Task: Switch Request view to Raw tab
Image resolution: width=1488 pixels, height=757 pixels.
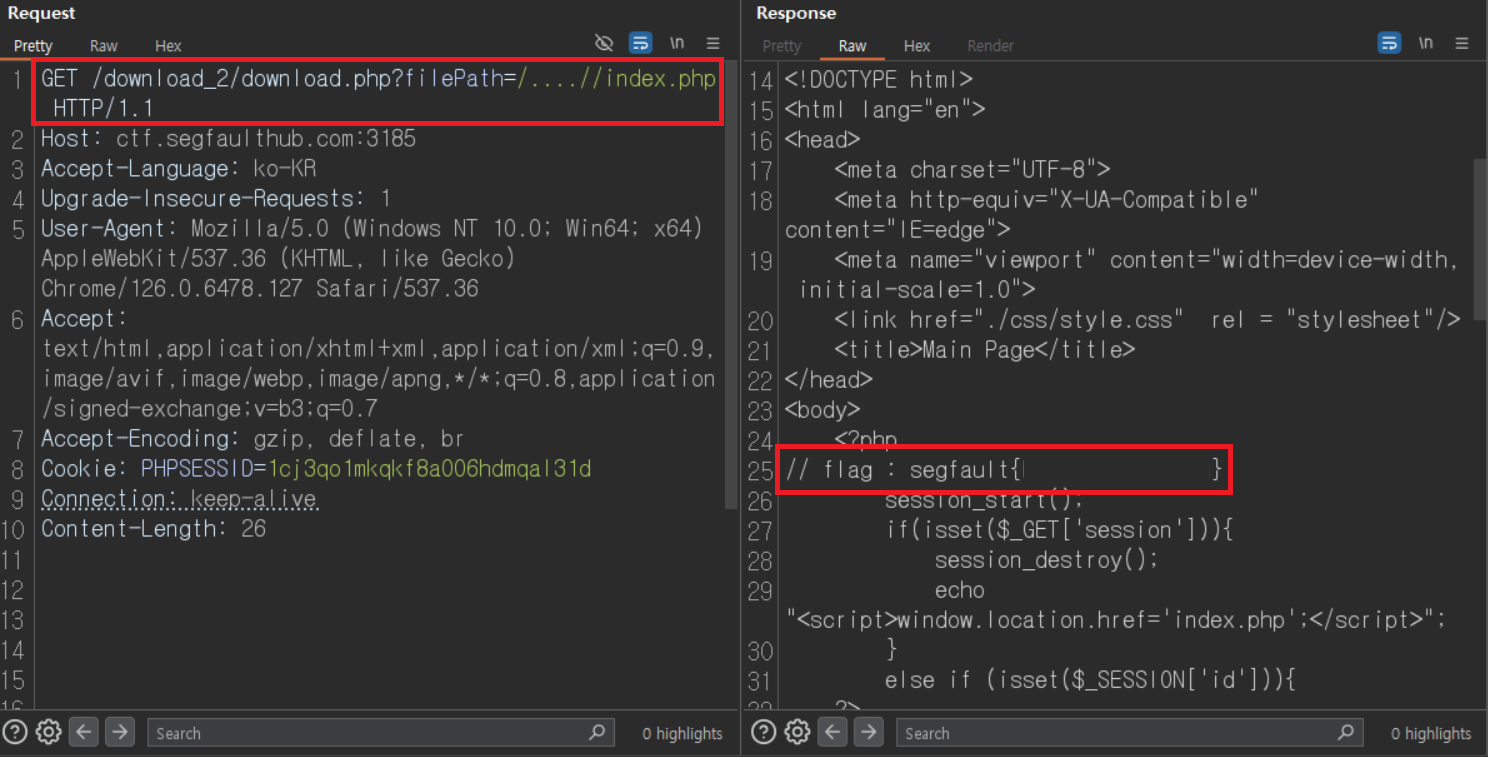Action: pyautogui.click(x=103, y=46)
